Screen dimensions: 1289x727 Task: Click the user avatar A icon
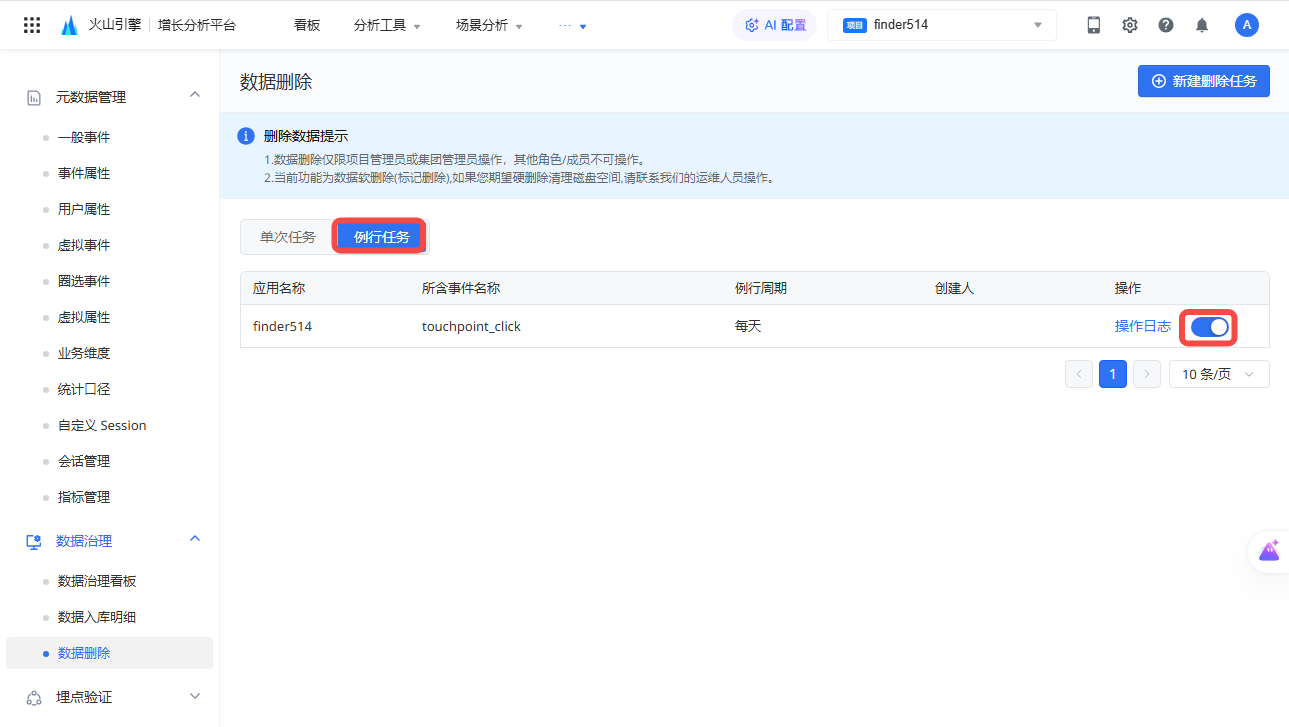tap(1246, 25)
